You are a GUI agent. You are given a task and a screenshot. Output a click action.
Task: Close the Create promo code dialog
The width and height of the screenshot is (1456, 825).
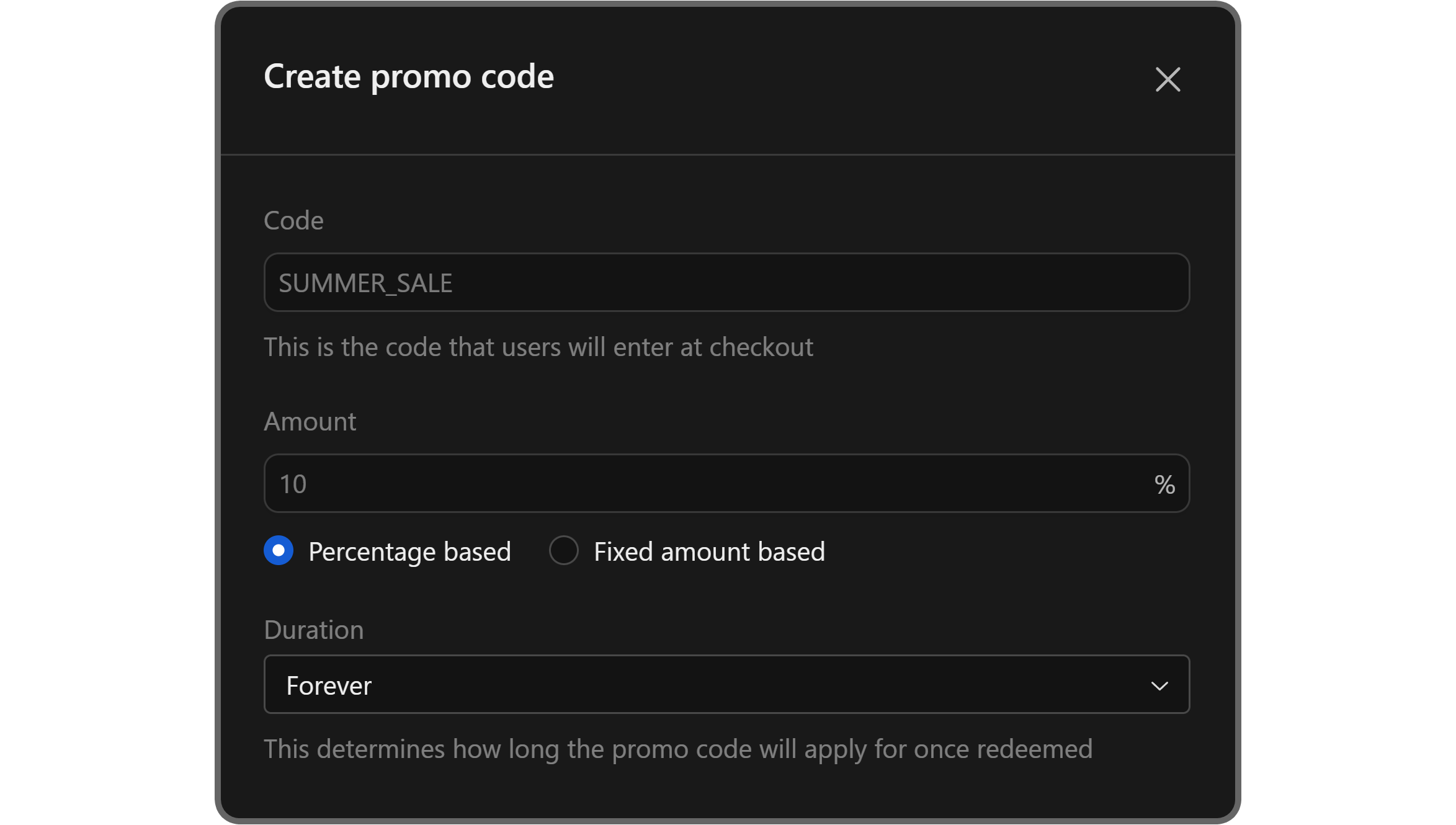tap(1168, 79)
